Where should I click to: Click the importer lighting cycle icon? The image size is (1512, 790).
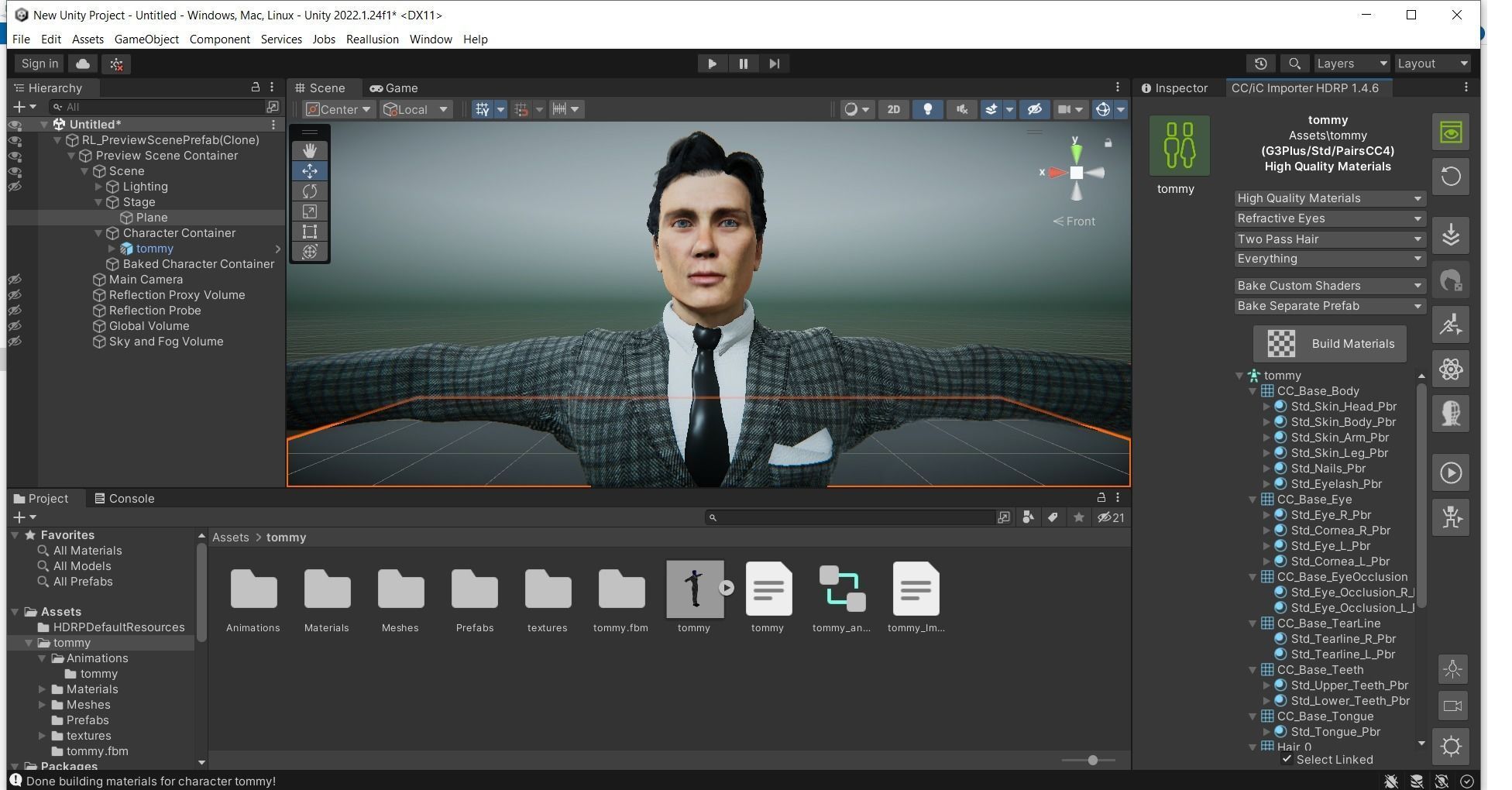[1452, 668]
